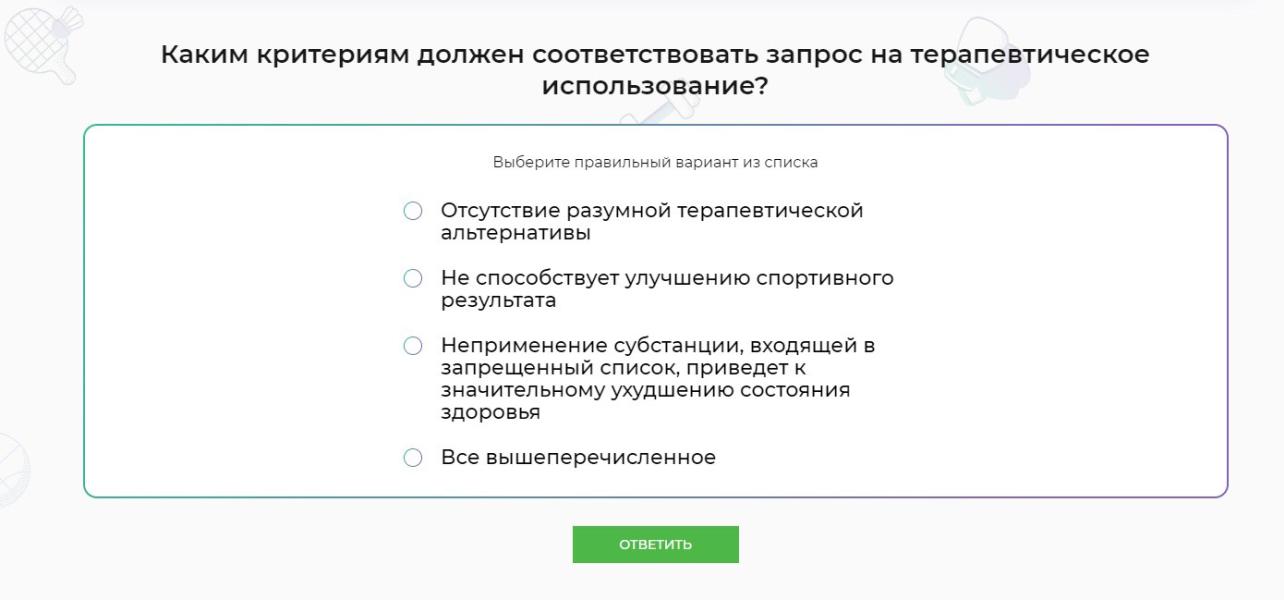Screen dimensions: 1284x600
Task: Click answer text 'Отсутствие разумной терапевтической альтернативы'
Action: point(652,222)
